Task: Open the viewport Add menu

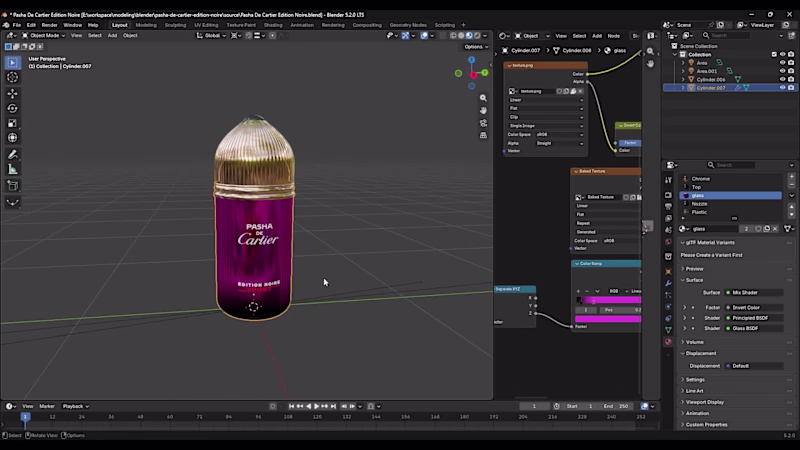Action: (x=112, y=36)
